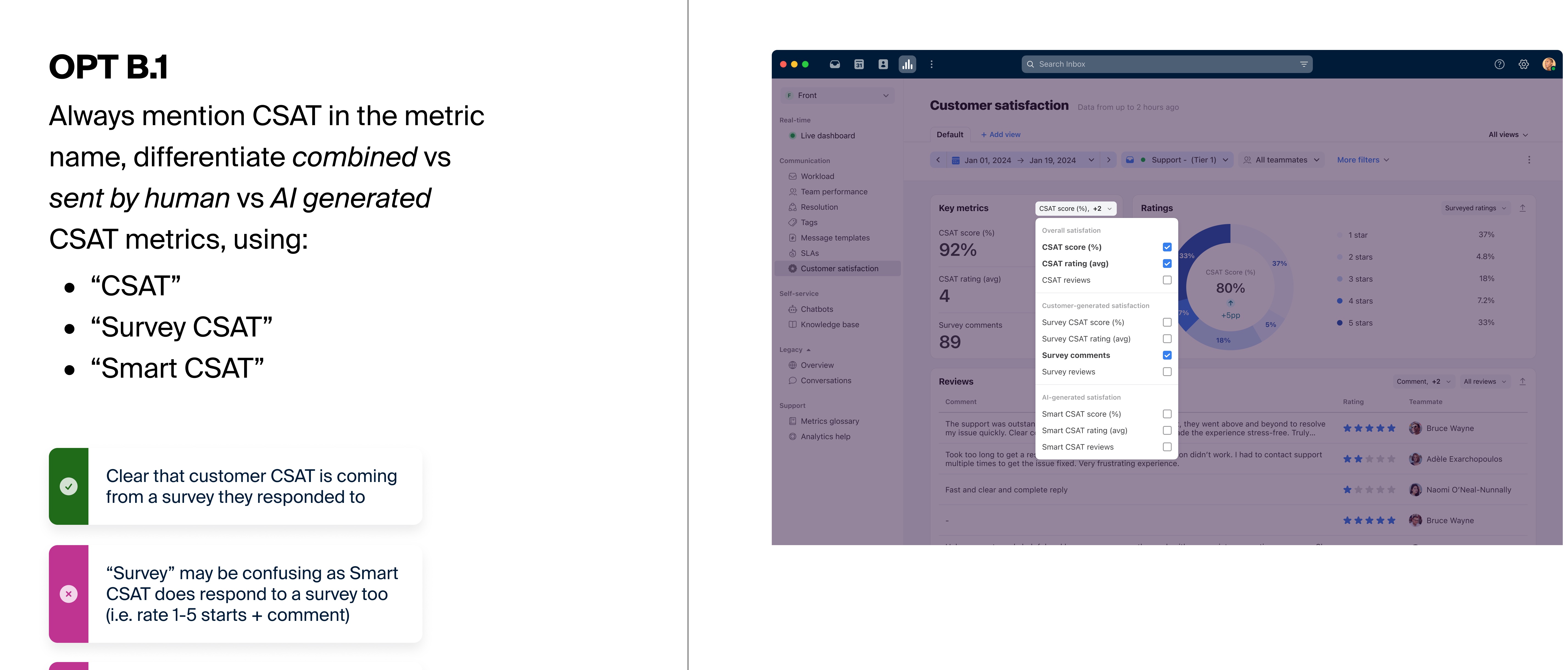
Task: Open Chatbots in sidebar
Action: (816, 309)
